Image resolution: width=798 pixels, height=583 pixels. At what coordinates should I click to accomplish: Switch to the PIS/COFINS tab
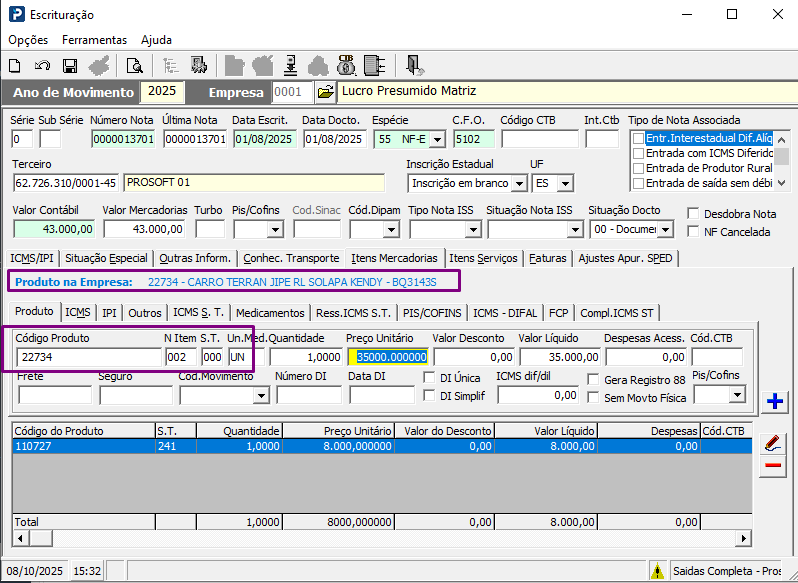[434, 312]
